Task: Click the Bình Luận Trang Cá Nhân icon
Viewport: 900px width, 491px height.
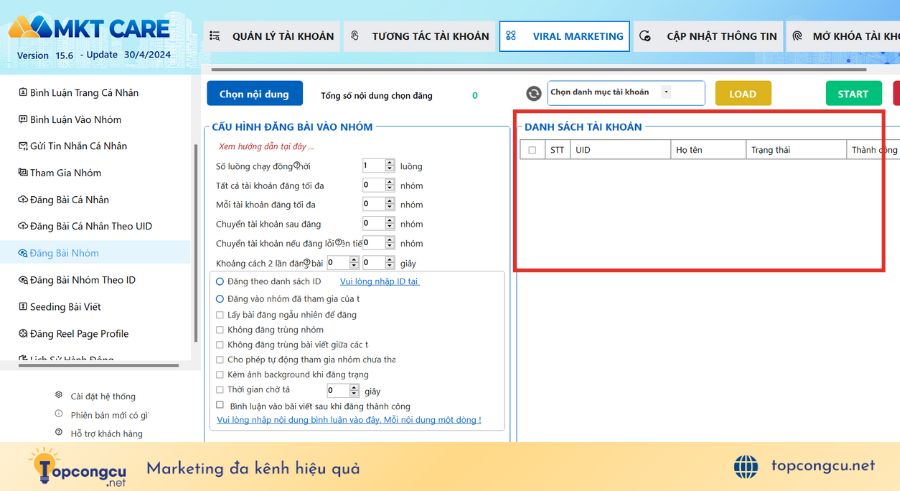Action: (23, 92)
